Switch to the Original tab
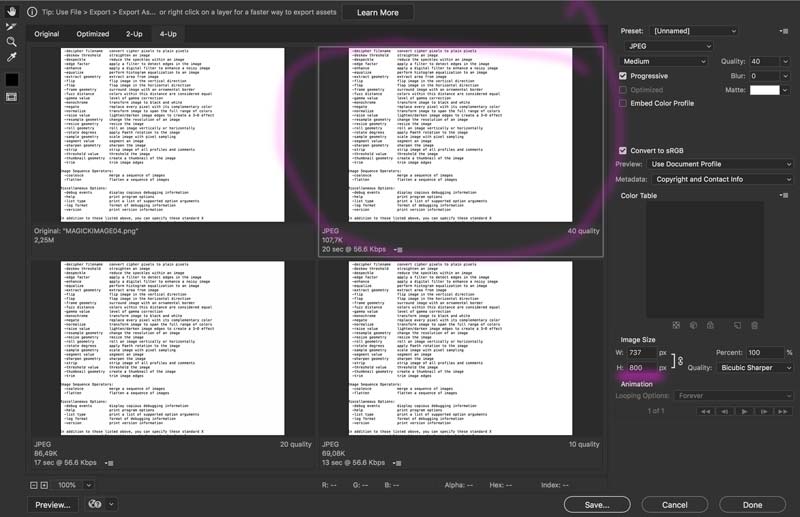The height and width of the screenshot is (517, 800). [x=47, y=34]
